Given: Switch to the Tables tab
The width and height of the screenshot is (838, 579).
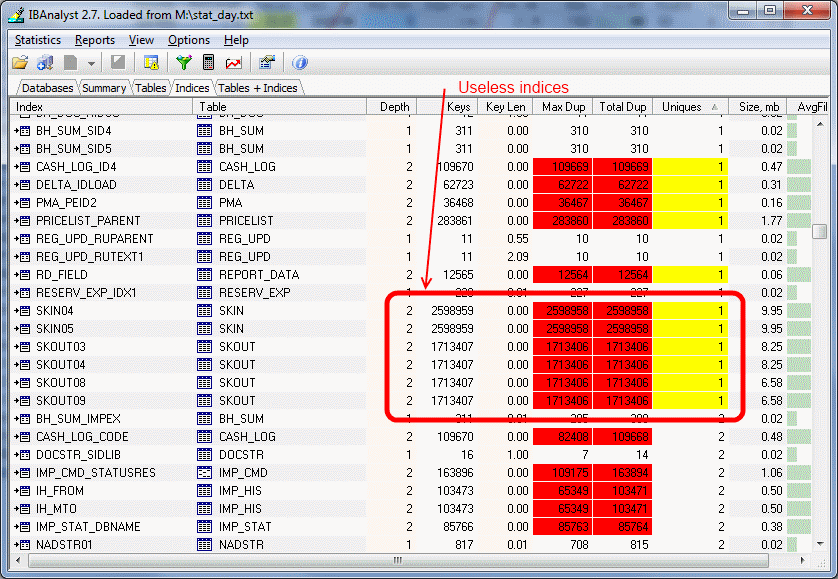Looking at the screenshot, I should click(151, 88).
